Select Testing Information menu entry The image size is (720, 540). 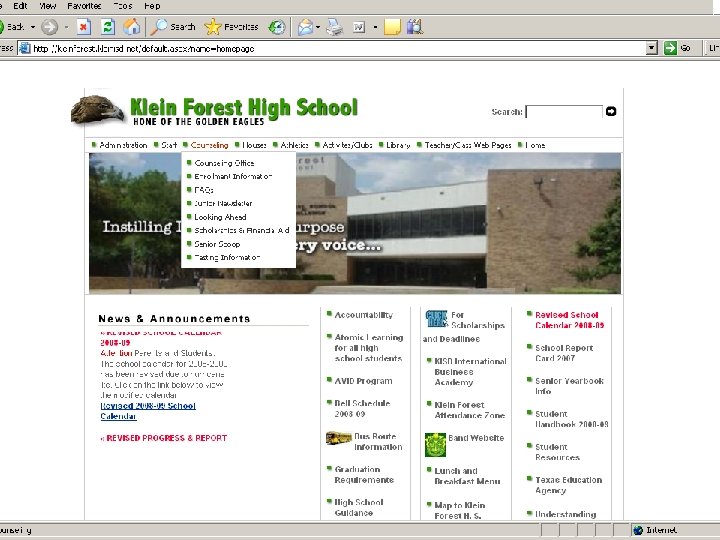point(227,258)
